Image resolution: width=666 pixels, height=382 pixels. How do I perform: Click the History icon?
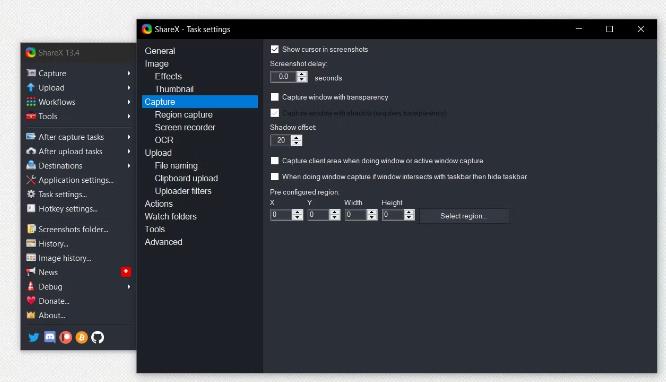tap(31, 243)
